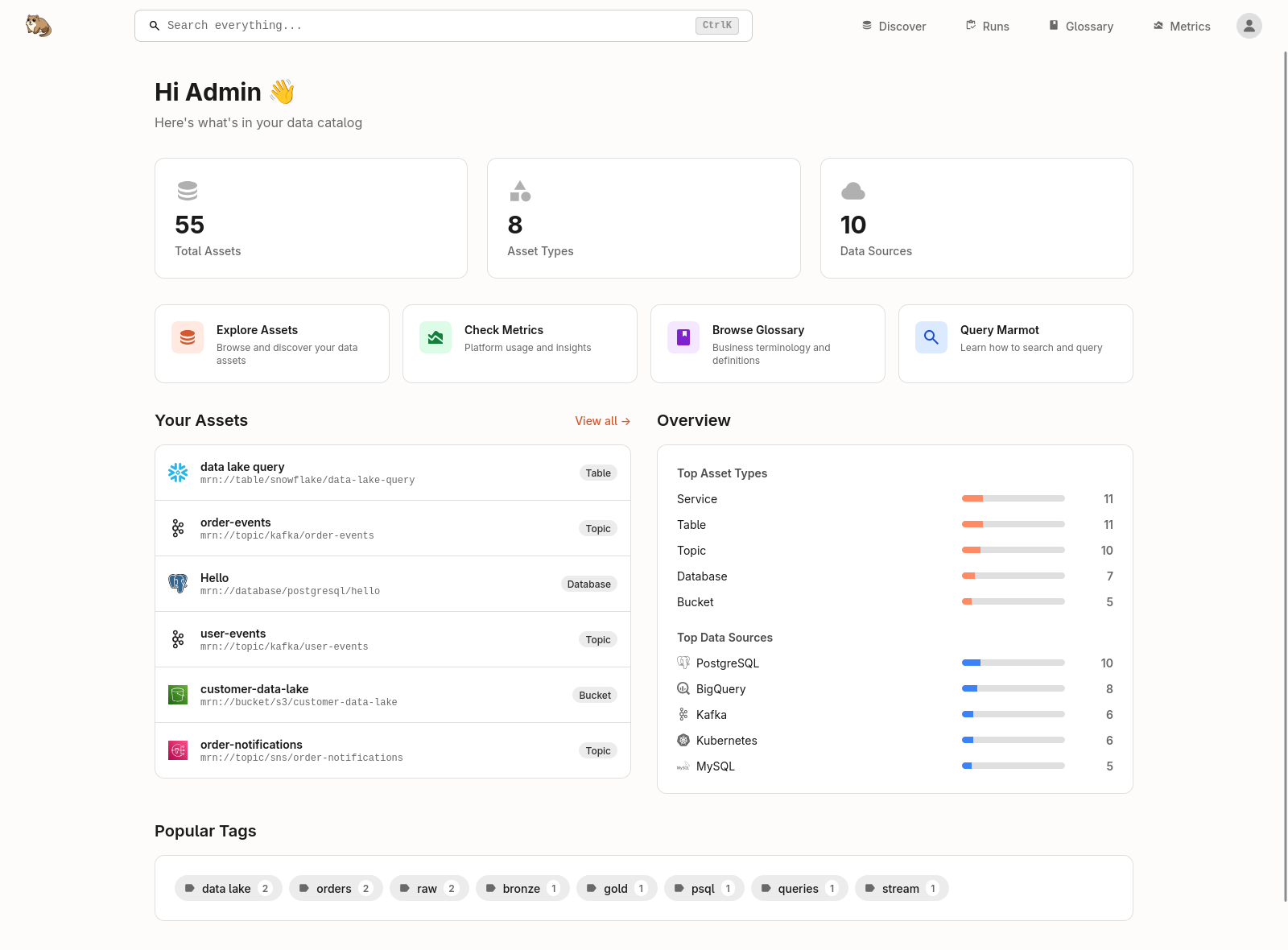Select the SNS icon on order-notifications
This screenshot has width=1288, height=950.
click(x=177, y=750)
